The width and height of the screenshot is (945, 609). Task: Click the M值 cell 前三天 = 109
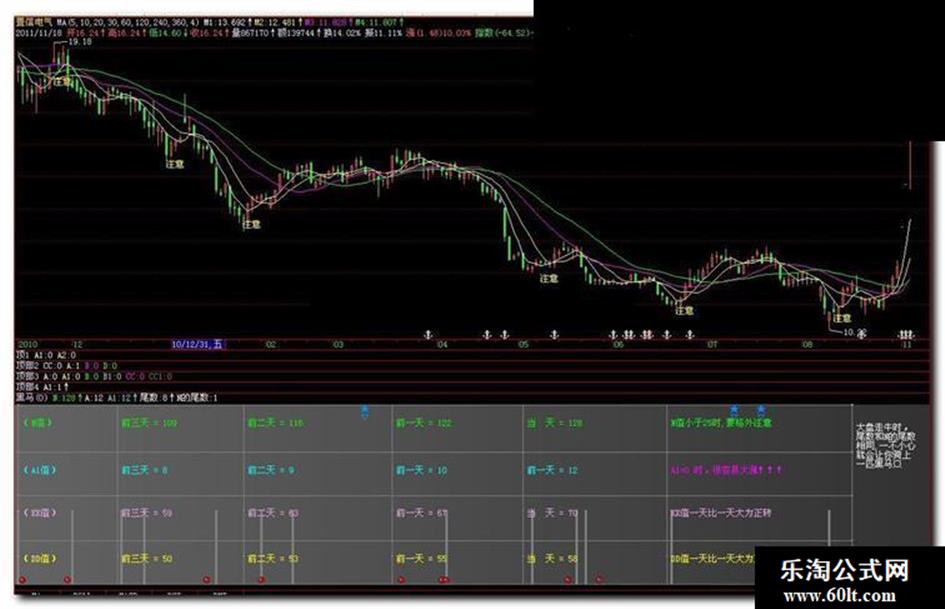coord(149,423)
